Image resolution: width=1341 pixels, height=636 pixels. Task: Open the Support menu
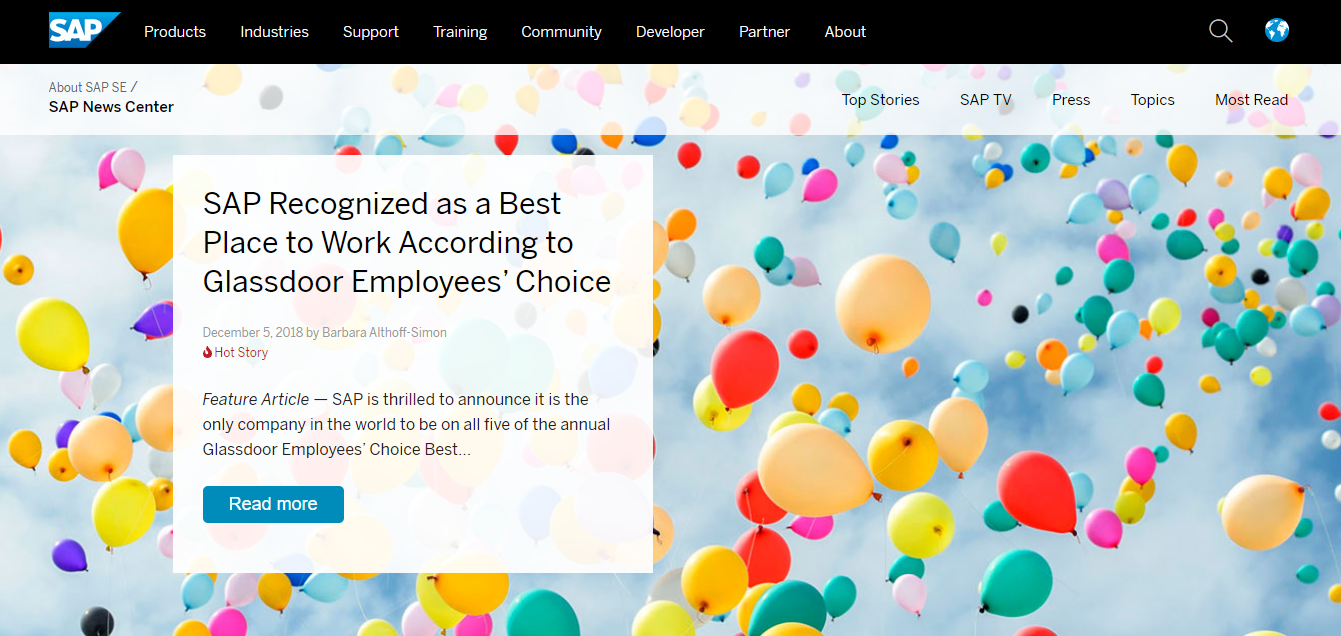tap(371, 32)
